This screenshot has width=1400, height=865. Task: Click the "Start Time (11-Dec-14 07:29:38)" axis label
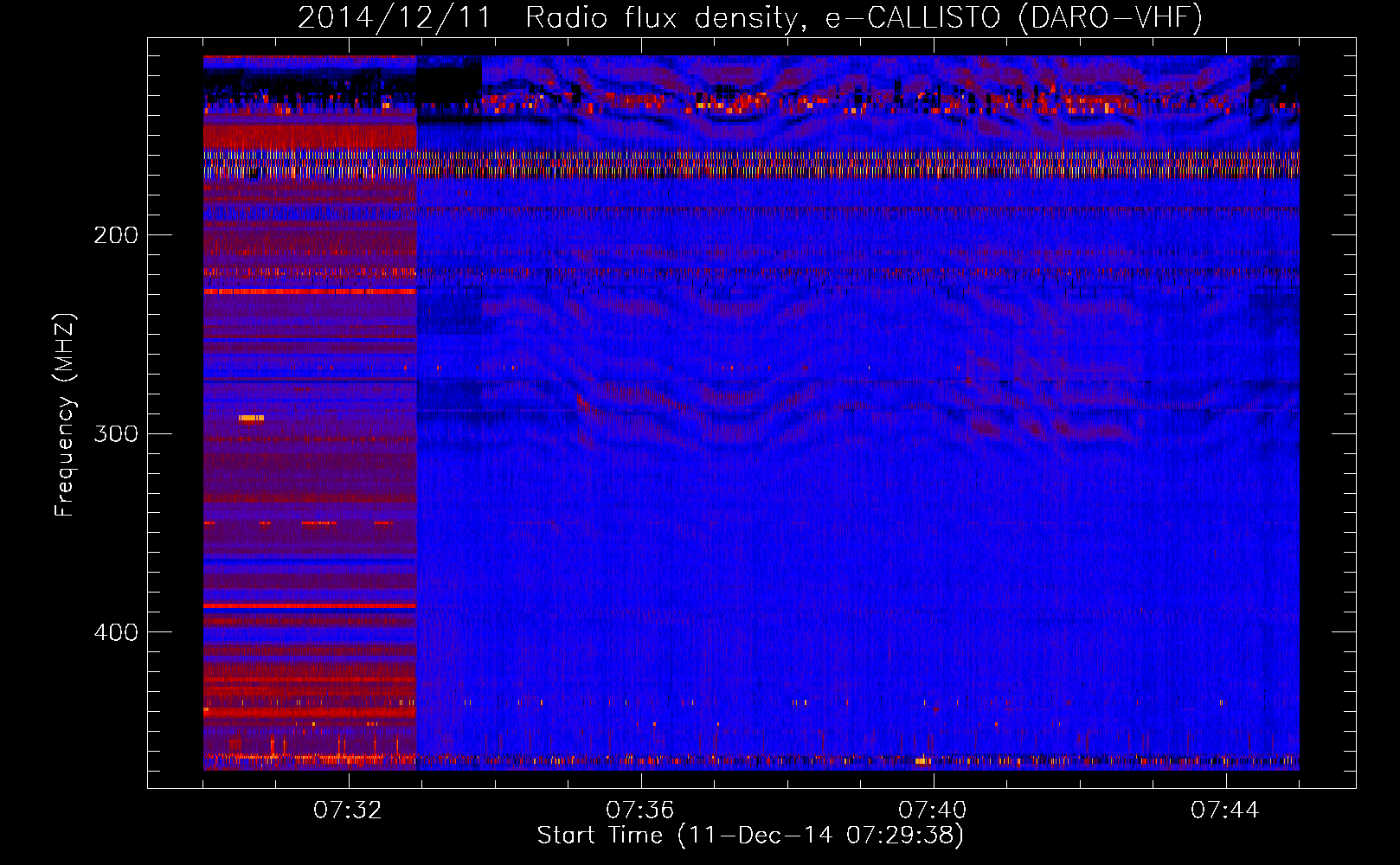(x=750, y=836)
